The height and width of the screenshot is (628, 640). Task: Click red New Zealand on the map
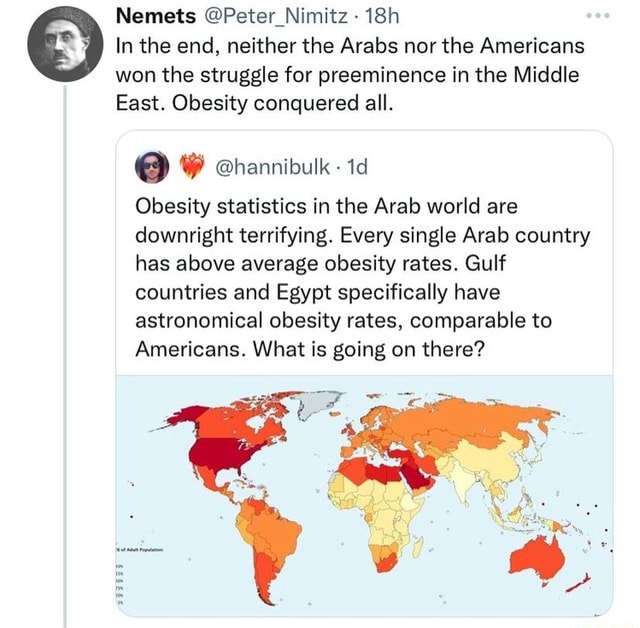tap(579, 586)
